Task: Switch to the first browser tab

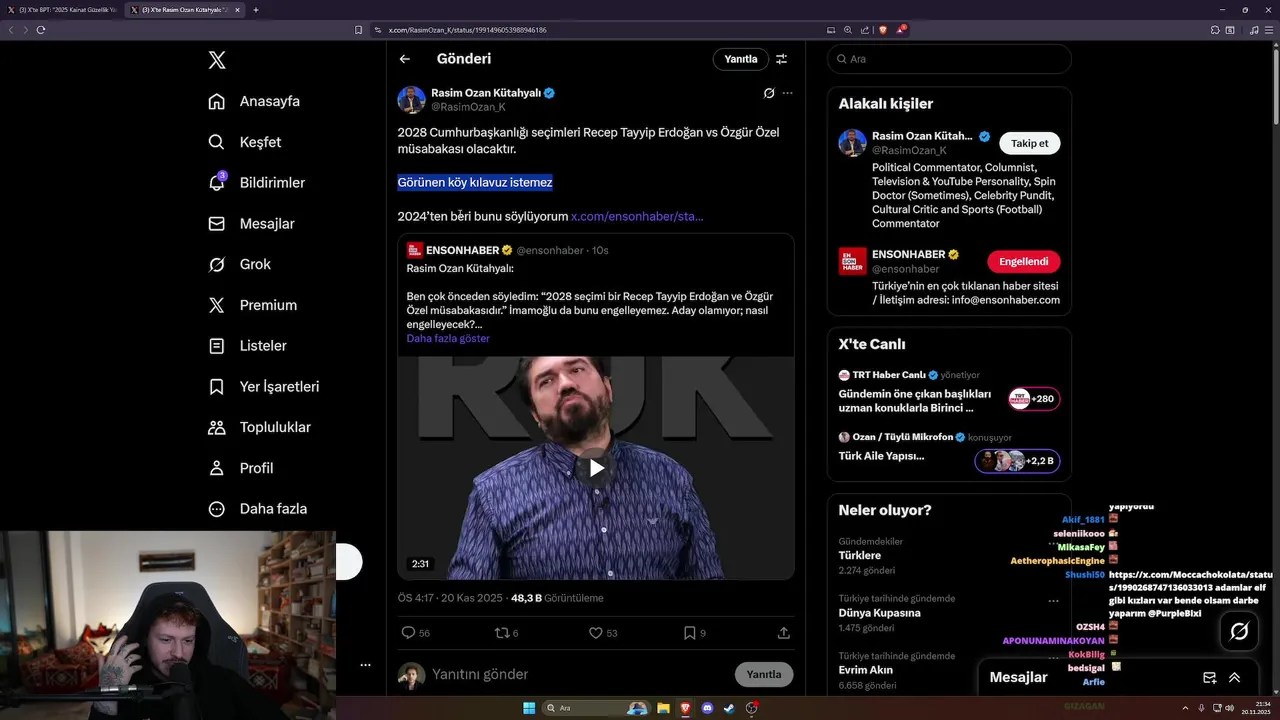Action: (x=62, y=10)
